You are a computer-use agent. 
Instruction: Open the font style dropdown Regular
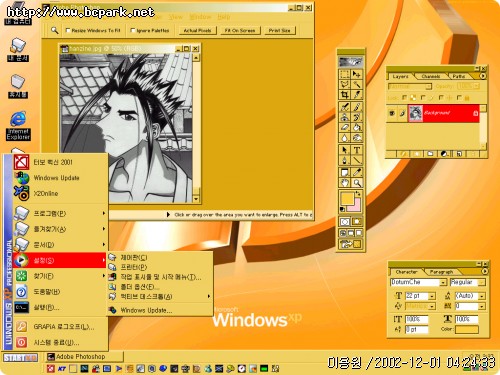point(481,283)
